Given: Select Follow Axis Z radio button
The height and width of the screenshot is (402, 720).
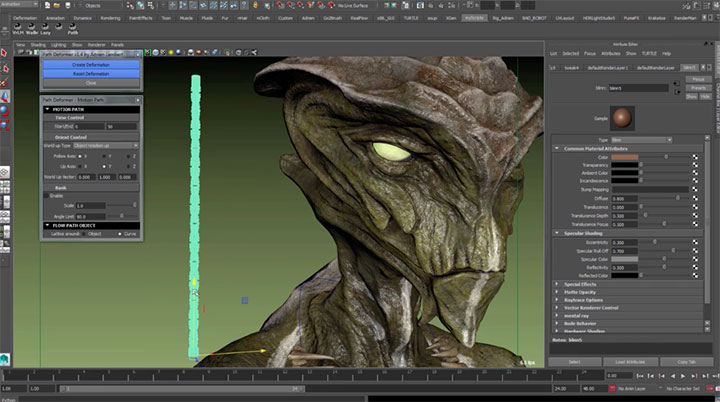Looking at the screenshot, I should pyautogui.click(x=128, y=156).
